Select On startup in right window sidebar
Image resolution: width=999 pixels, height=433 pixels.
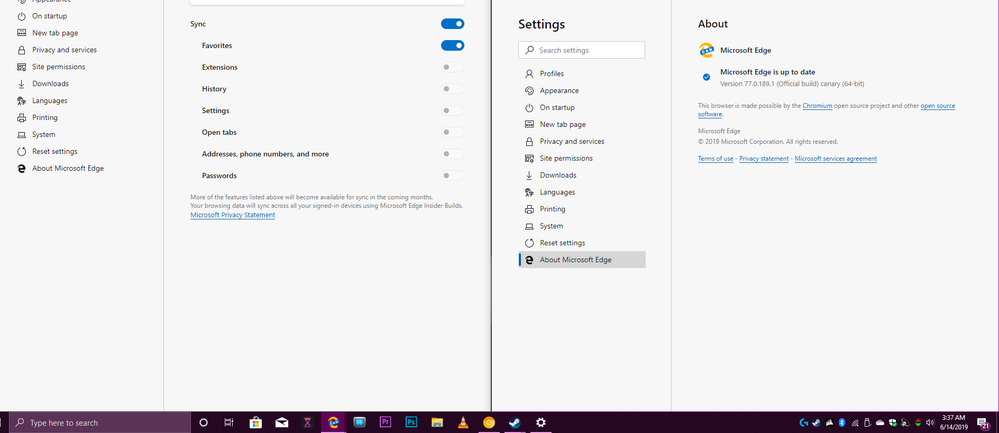(582, 108)
